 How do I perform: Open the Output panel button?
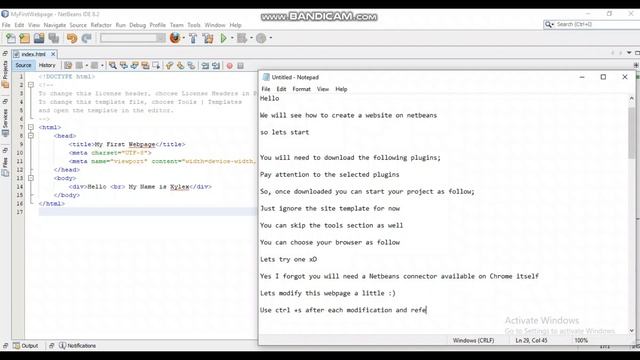pyautogui.click(x=26, y=345)
